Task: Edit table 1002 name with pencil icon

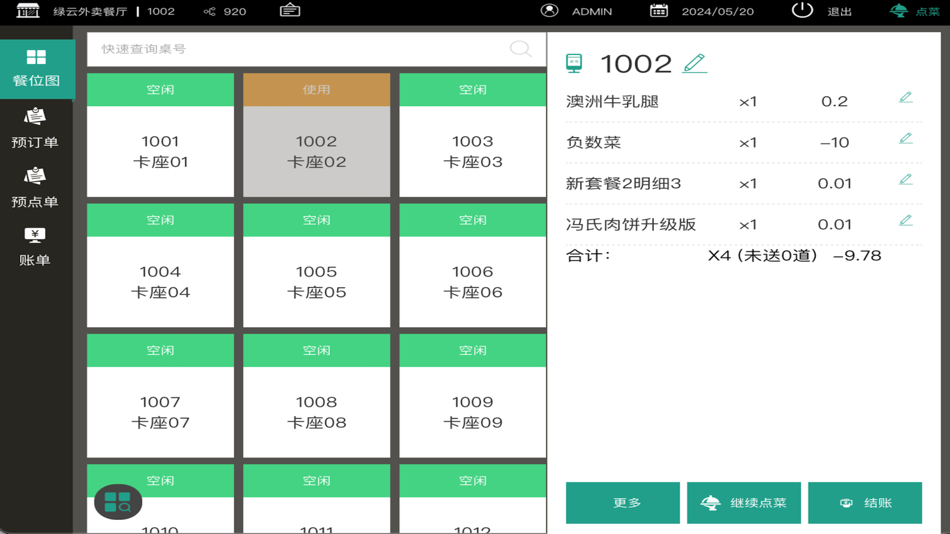Action: point(694,63)
